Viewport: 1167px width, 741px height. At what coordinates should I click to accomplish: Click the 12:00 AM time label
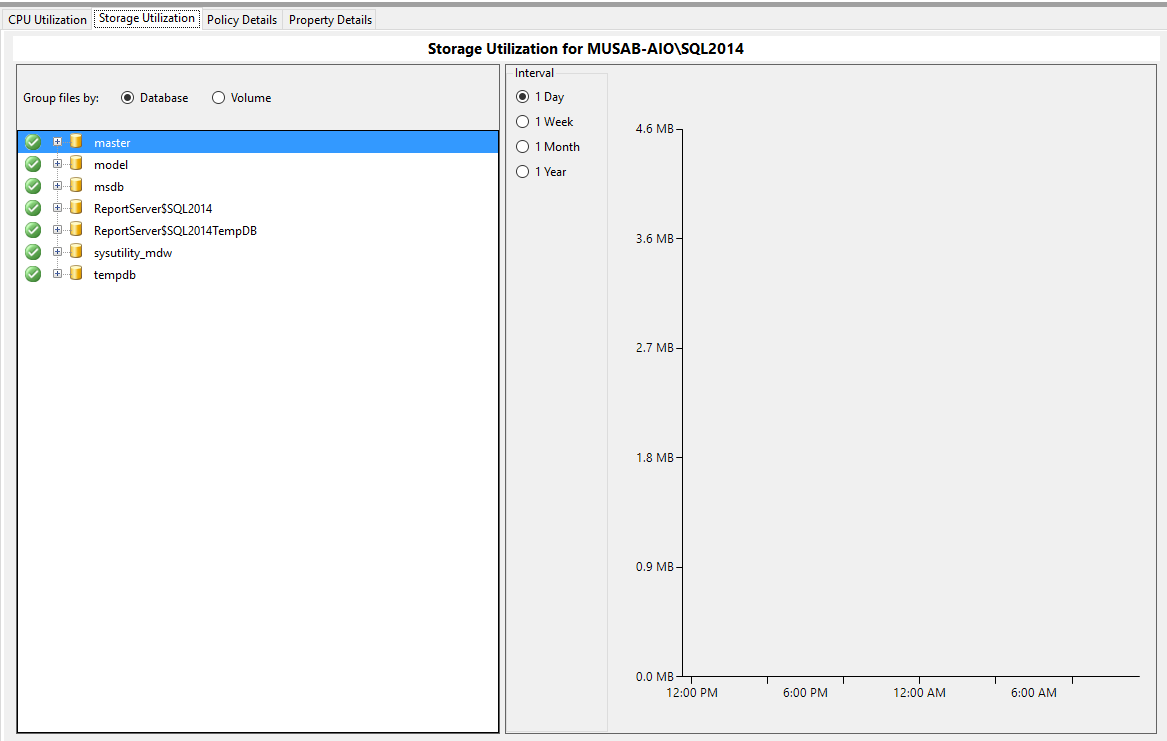[919, 693]
